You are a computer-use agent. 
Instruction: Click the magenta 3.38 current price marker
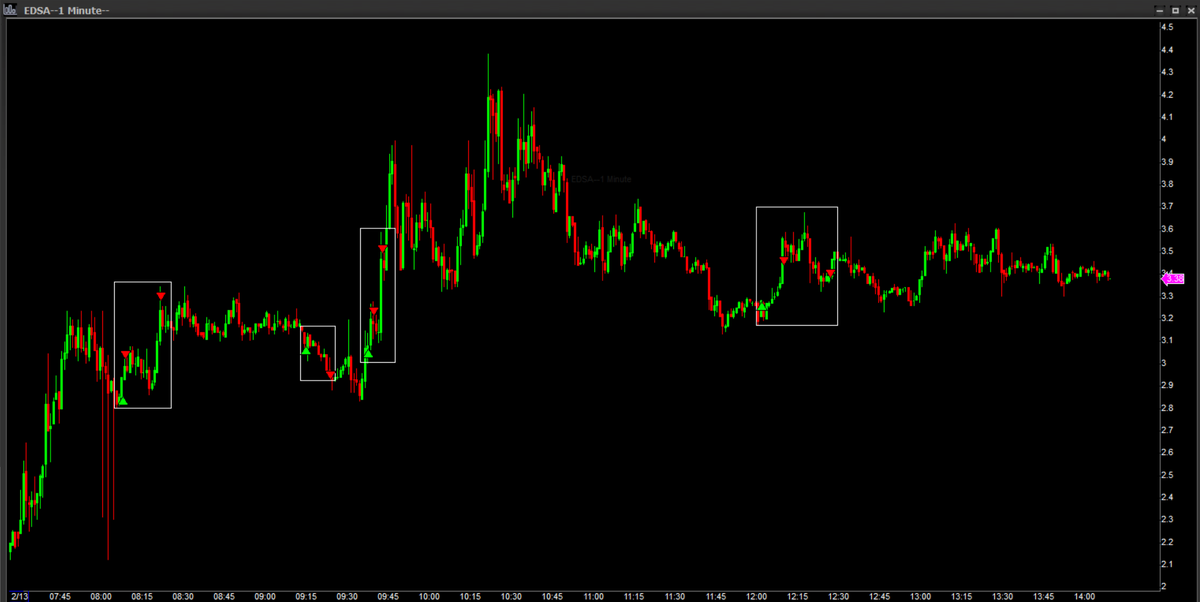[x=1171, y=279]
